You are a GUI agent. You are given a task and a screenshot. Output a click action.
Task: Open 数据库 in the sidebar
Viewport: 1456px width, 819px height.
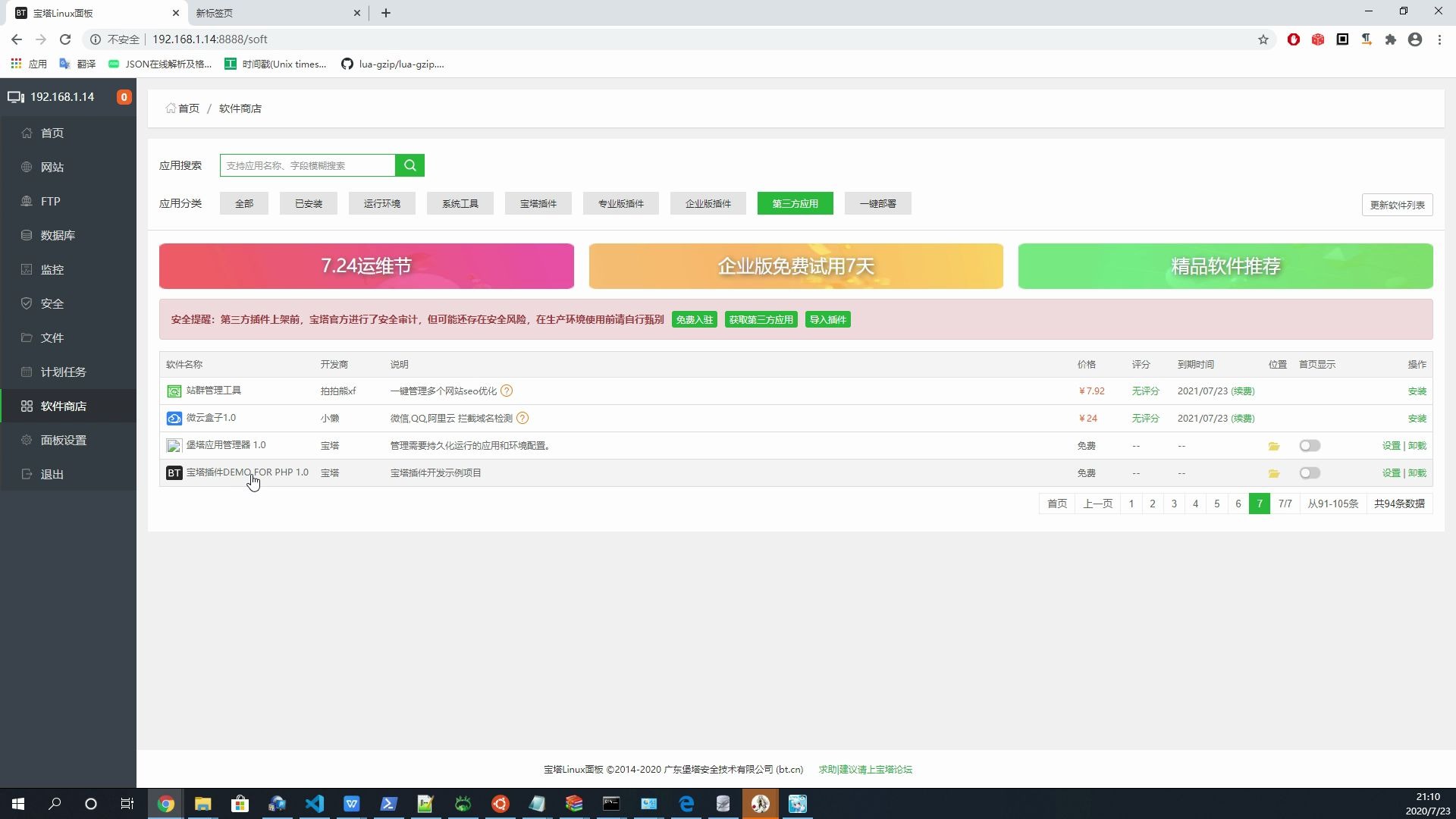pos(68,235)
